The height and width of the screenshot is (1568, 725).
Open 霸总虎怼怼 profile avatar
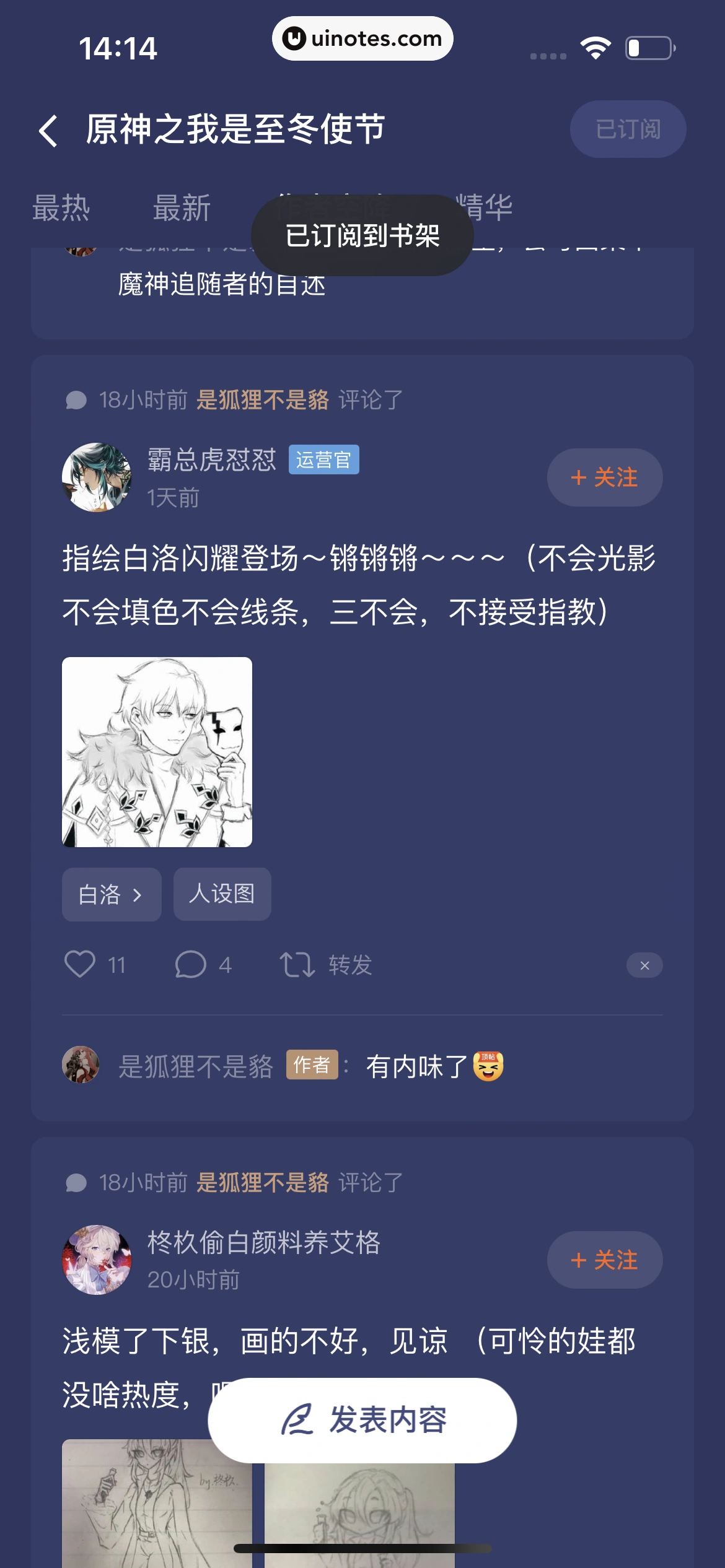click(x=97, y=477)
